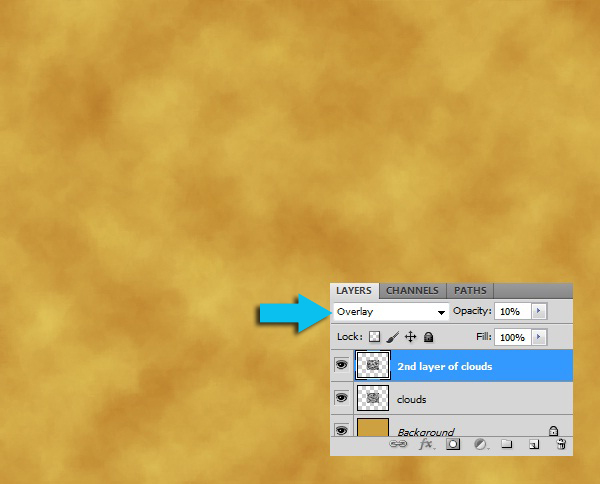Add a layer mask
This screenshot has width=600, height=484.
pos(452,444)
